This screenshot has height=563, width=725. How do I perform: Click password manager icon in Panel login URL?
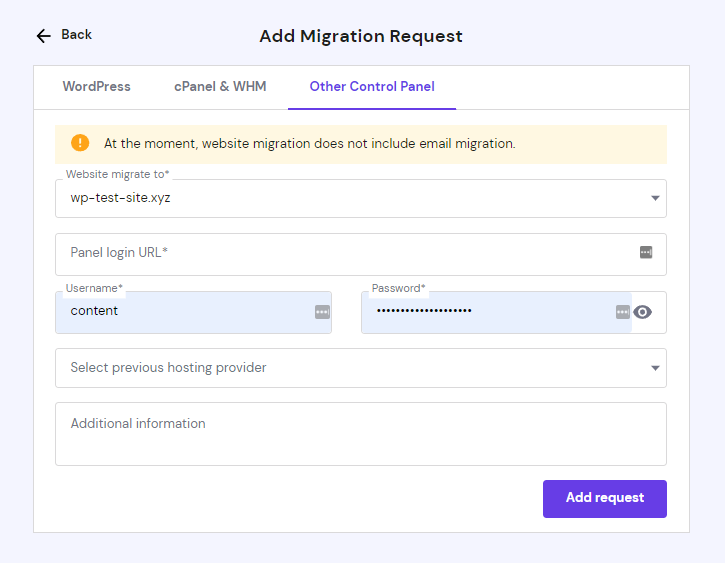coord(646,253)
